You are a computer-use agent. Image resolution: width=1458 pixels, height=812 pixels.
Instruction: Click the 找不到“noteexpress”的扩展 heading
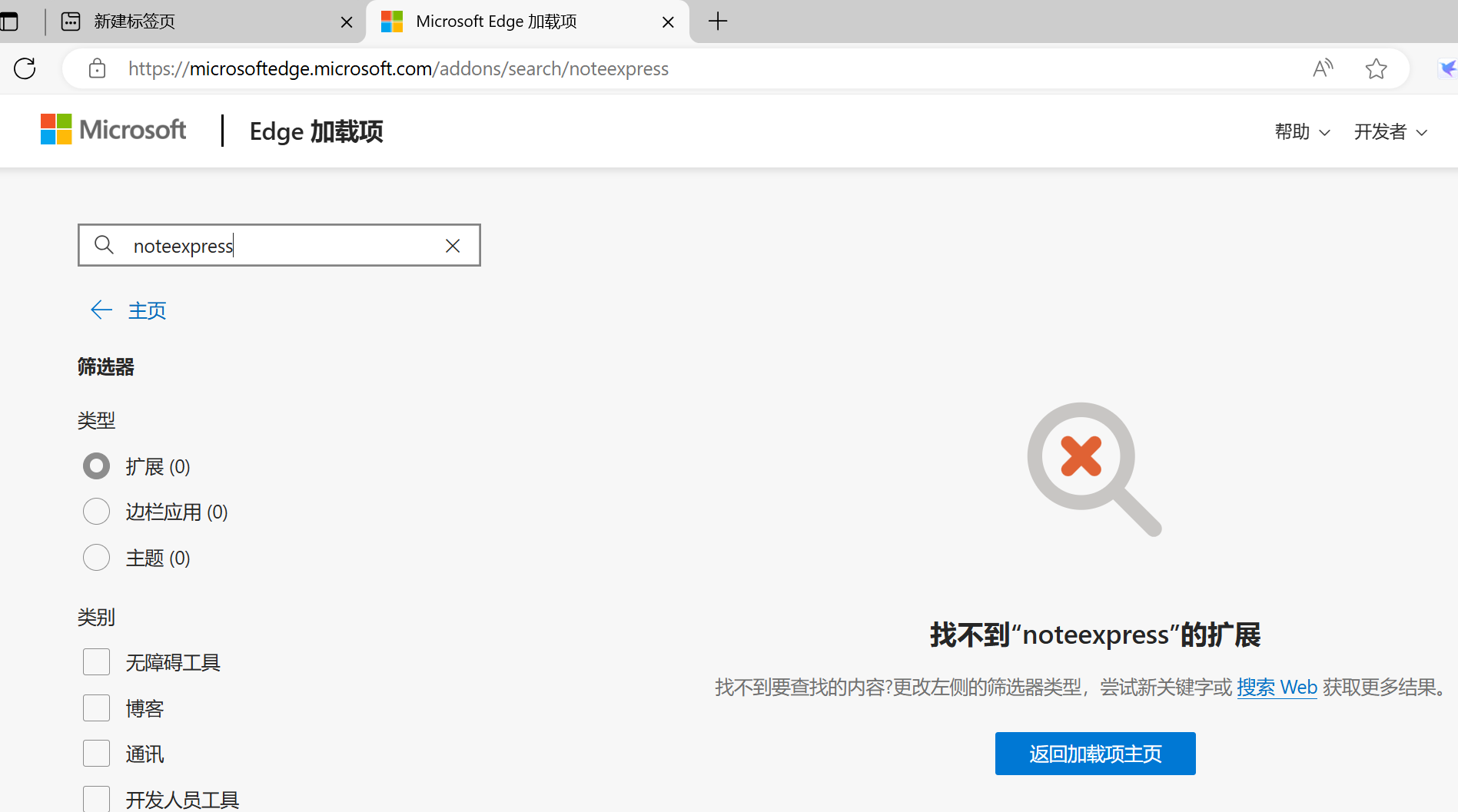pos(1095,635)
